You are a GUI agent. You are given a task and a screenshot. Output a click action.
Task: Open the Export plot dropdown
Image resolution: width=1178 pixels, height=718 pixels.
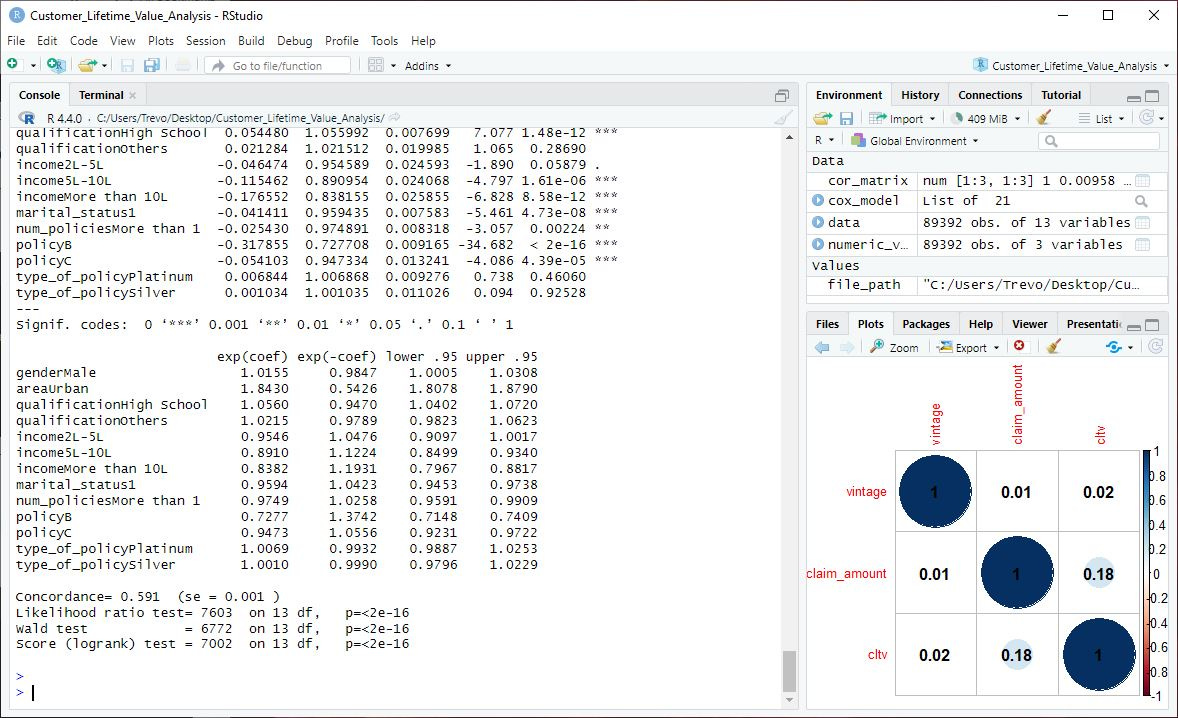(x=968, y=347)
